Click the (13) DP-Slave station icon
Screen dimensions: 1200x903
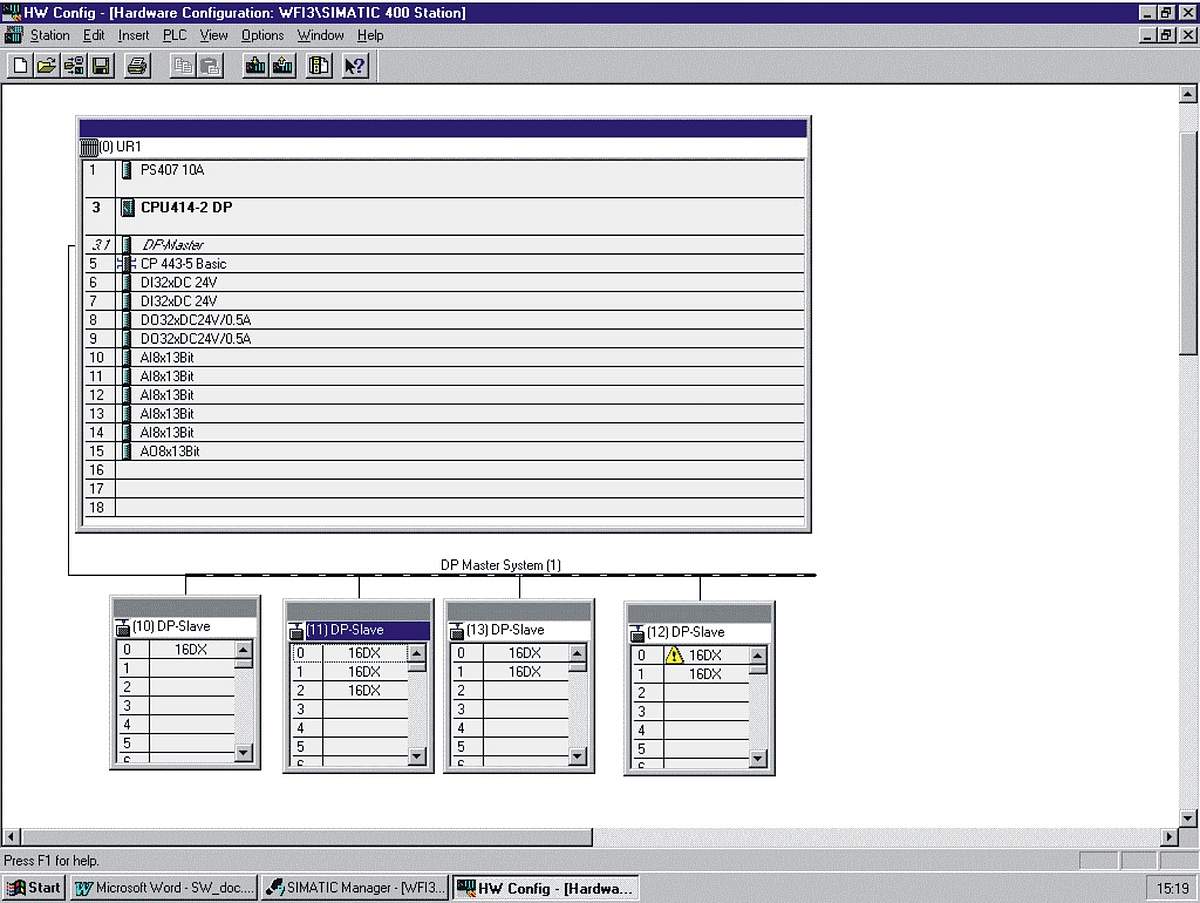click(x=456, y=631)
